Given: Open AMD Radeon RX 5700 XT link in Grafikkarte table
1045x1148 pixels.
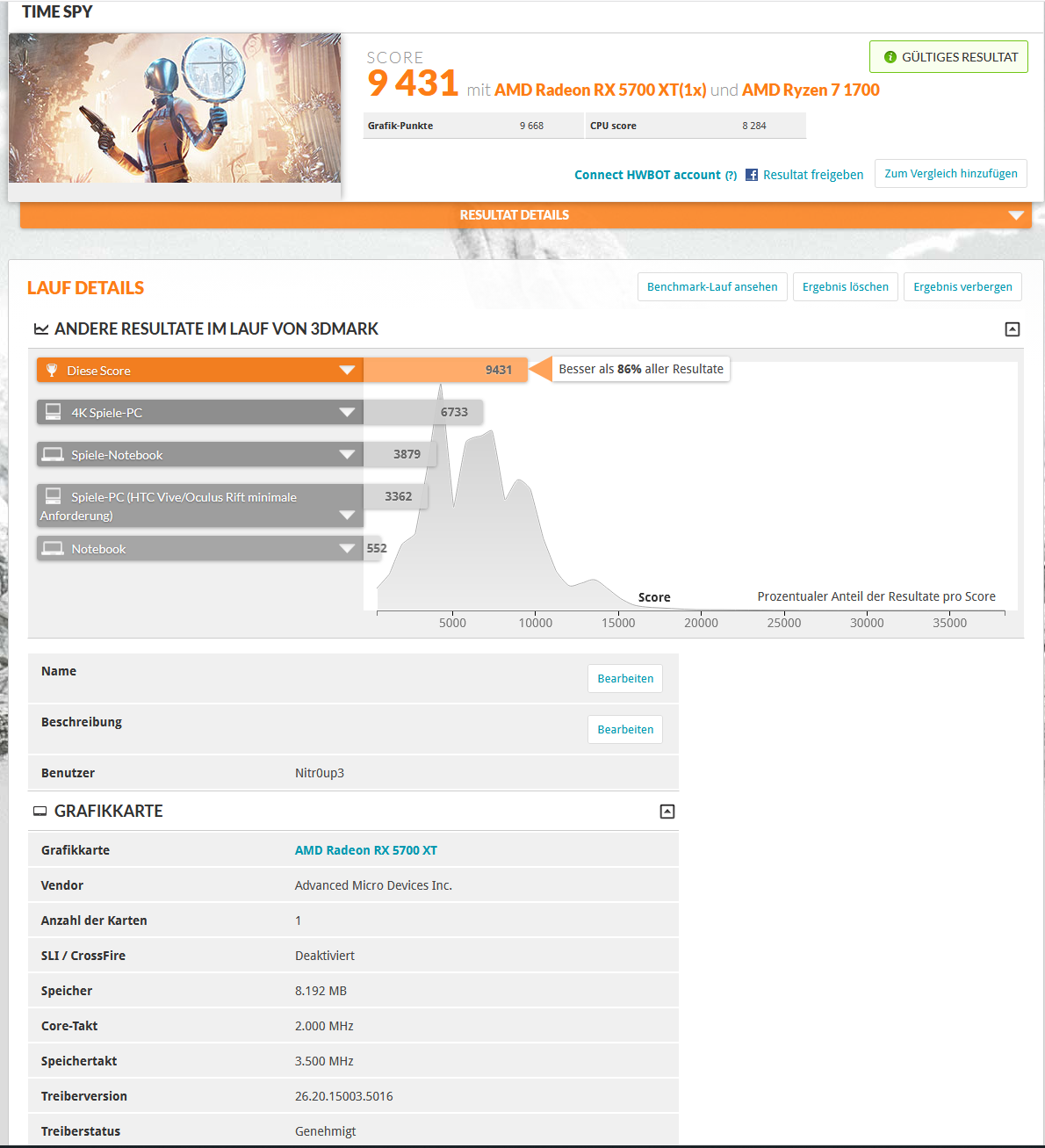Looking at the screenshot, I should (366, 850).
